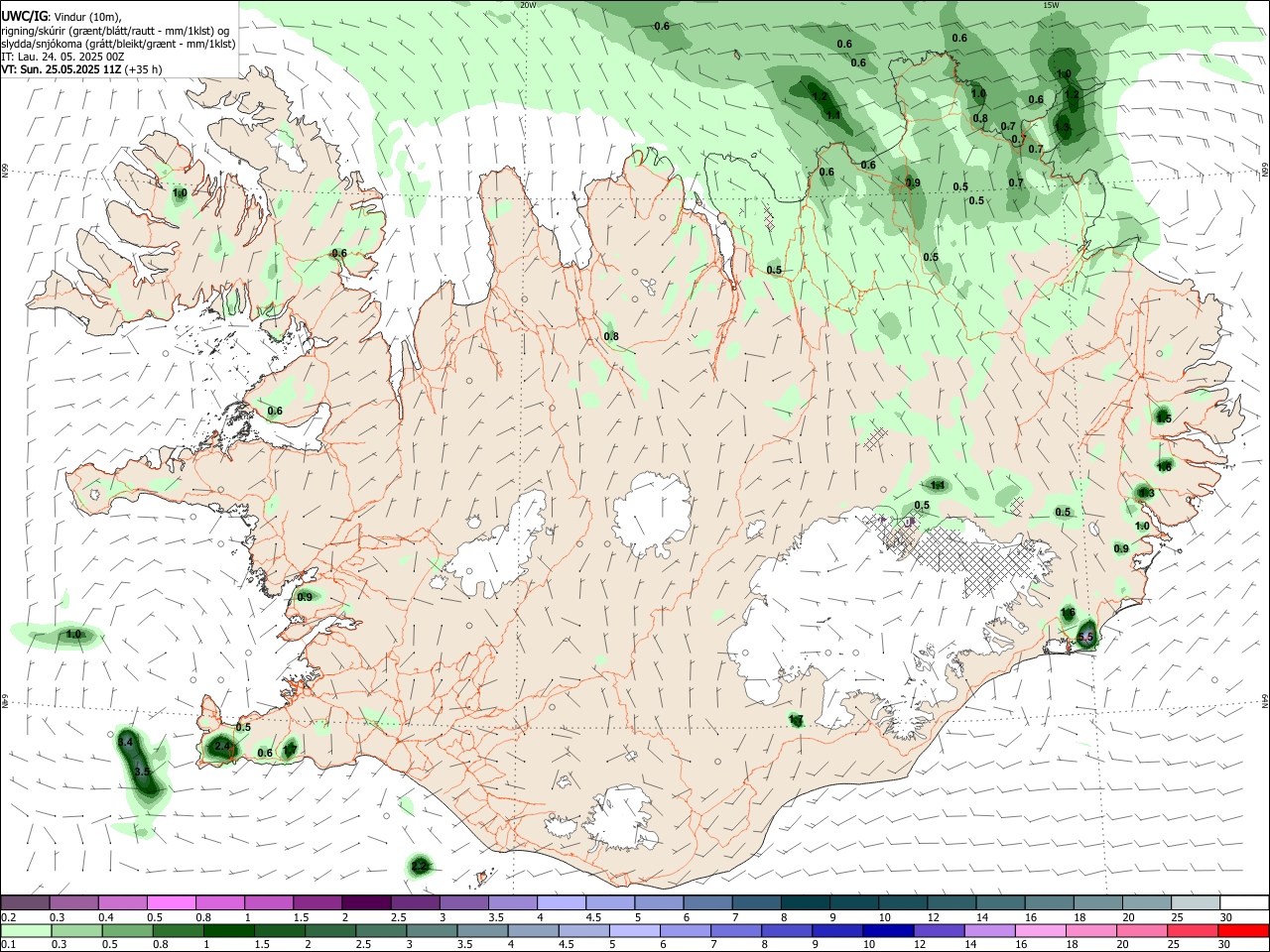The width and height of the screenshot is (1270, 952).
Task: Click the 'VT: Sun. 25.05.2025 11Z' valid time
Action: point(62,69)
